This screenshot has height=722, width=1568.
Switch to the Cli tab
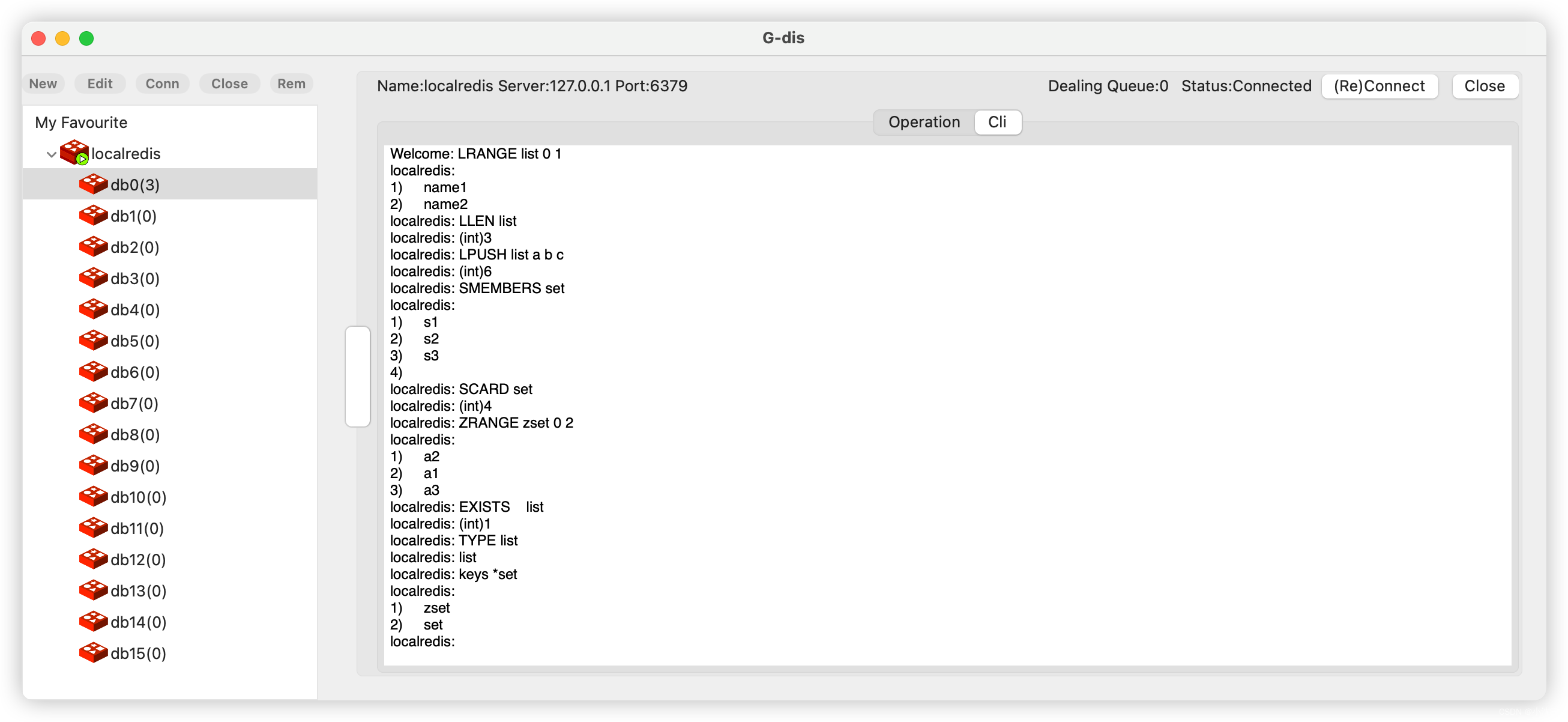[999, 121]
